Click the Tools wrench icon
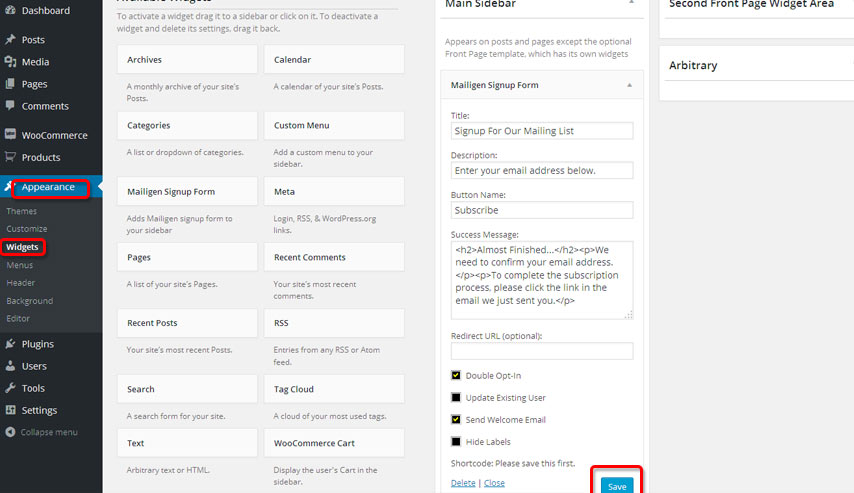Screen dimensions: 854x493 10,388
